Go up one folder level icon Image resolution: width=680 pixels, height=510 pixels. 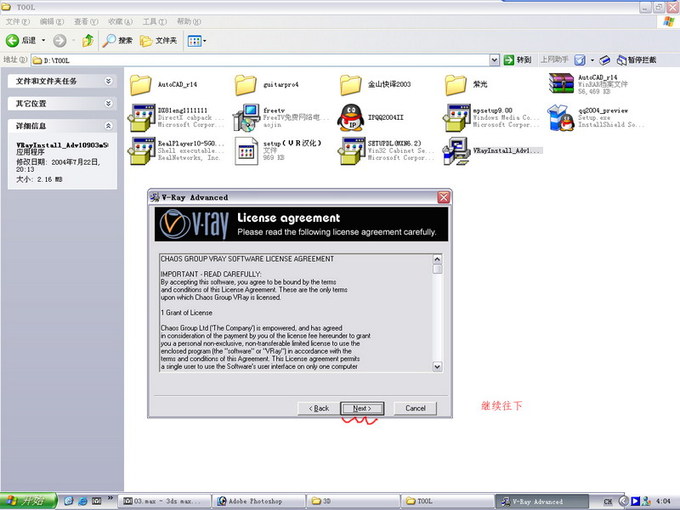click(88, 41)
